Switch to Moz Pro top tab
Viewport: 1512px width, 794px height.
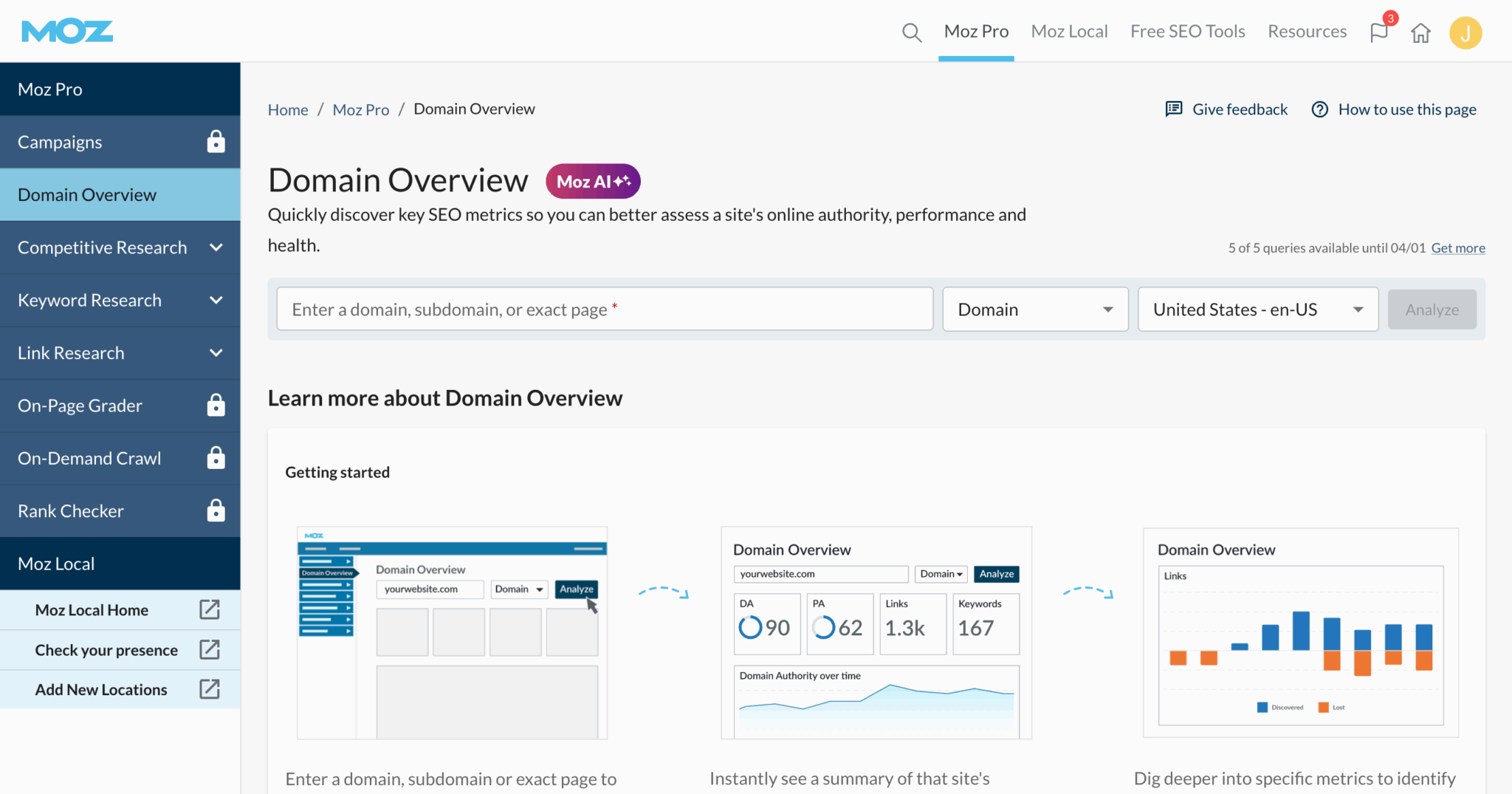(x=976, y=32)
